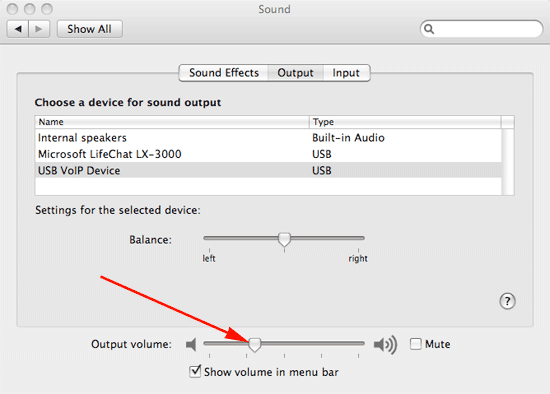Select USB VoIP Device row
This screenshot has width=550, height=394.
click(268, 171)
